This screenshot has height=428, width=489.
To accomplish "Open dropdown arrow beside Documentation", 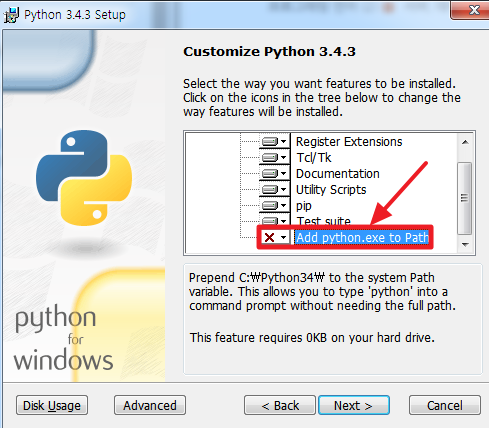I will click(x=284, y=173).
